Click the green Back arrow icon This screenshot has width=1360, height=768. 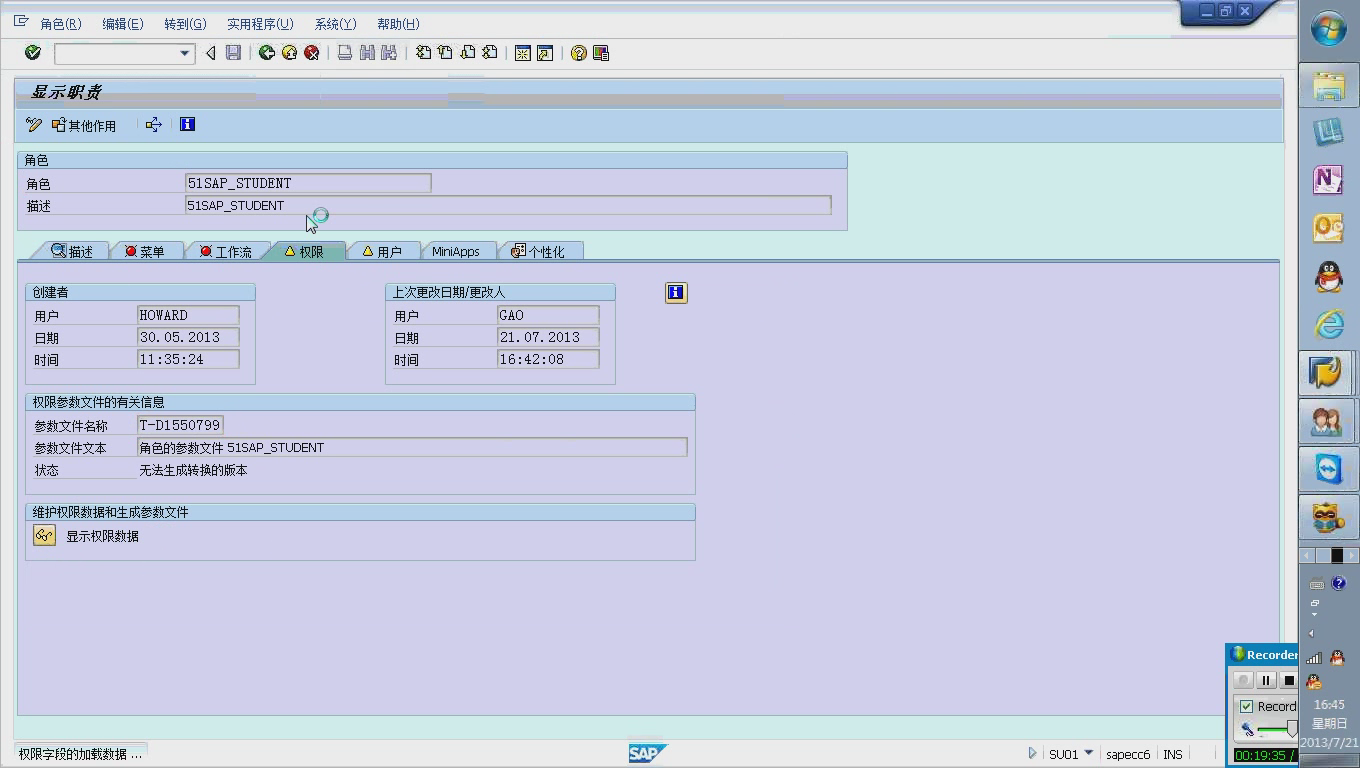click(x=267, y=53)
